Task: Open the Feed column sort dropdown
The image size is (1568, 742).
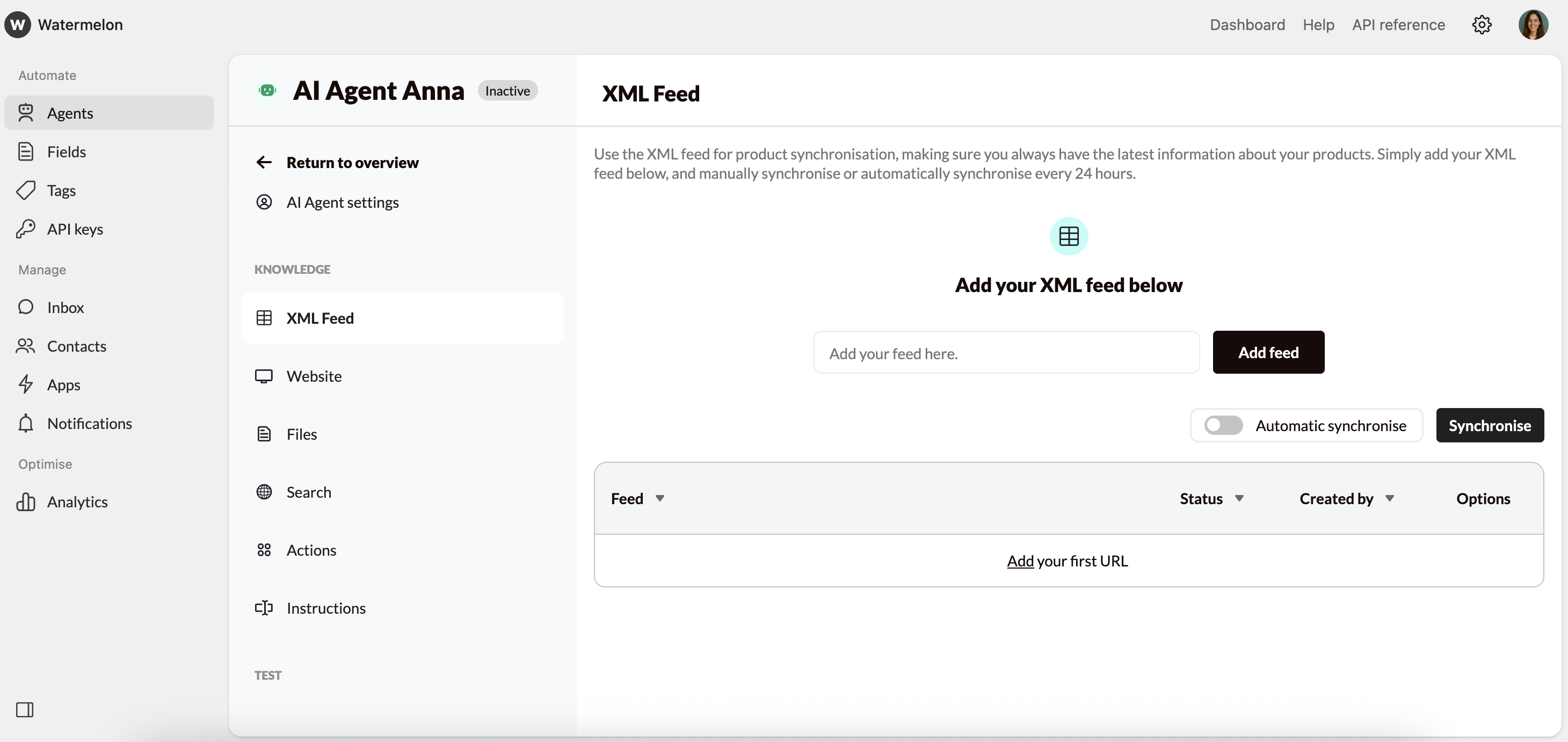Action: [660, 498]
